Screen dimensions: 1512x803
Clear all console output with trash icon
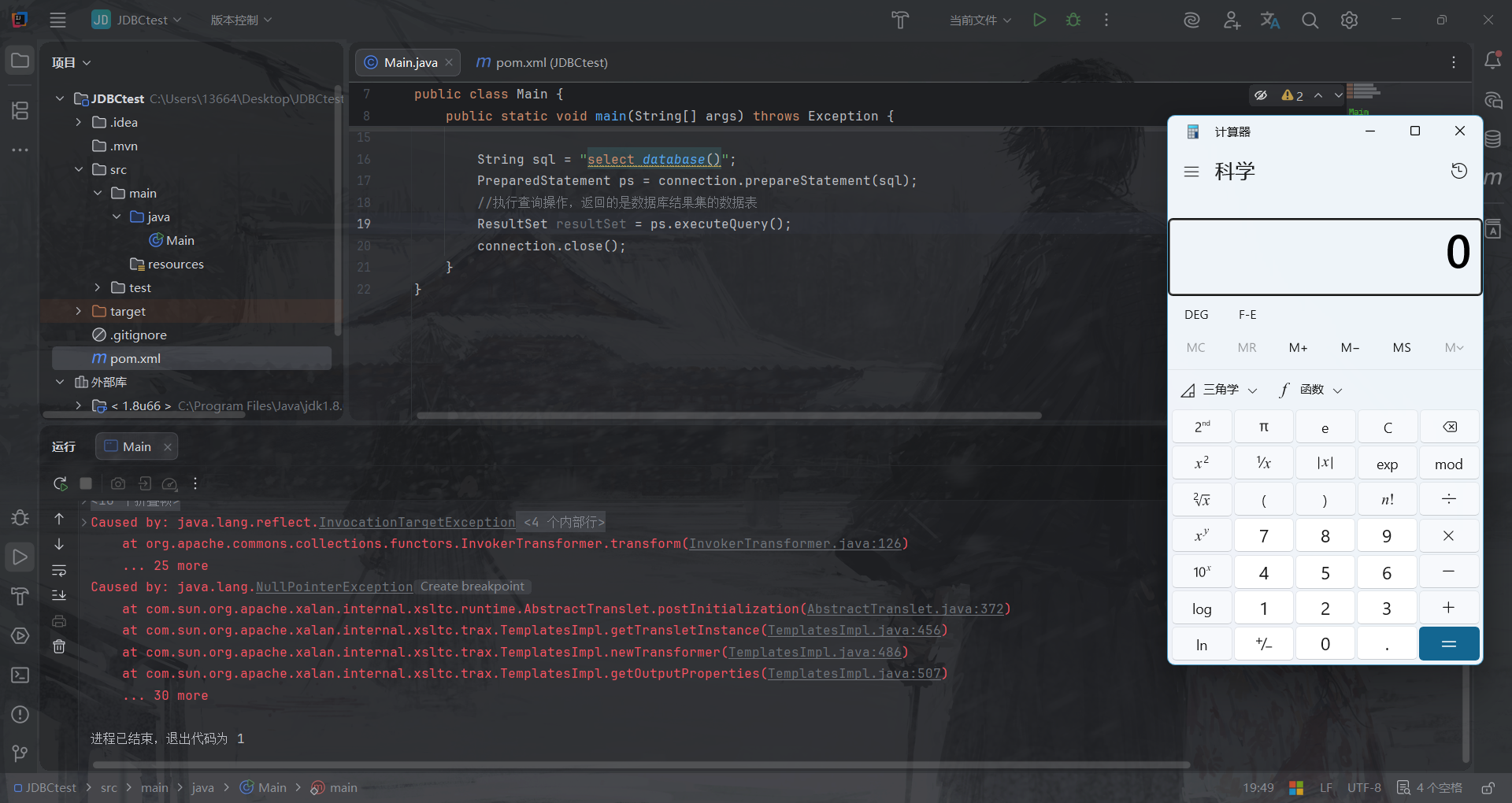(x=59, y=646)
